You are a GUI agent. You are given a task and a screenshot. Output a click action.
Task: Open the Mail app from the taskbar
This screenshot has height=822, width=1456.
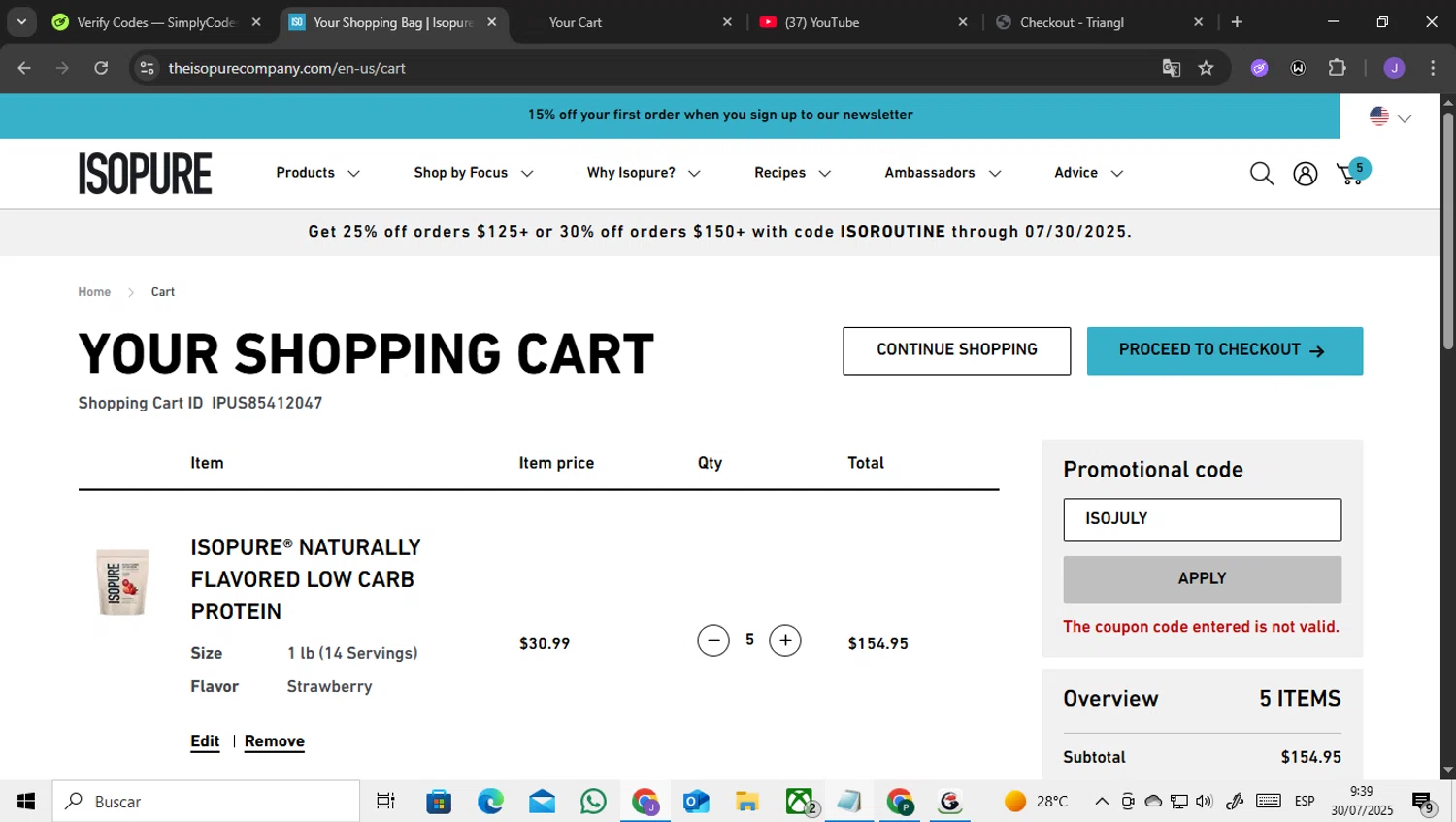pos(542,802)
